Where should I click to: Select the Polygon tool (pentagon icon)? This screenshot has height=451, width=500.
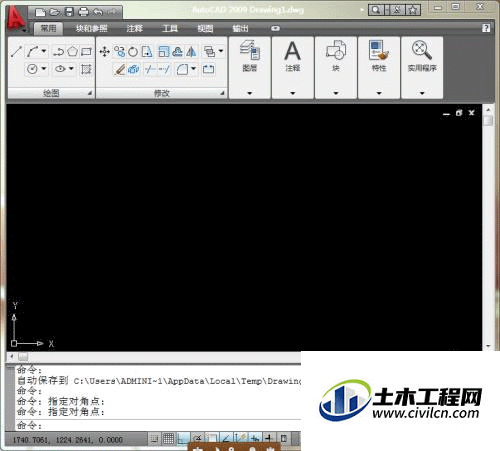click(73, 52)
